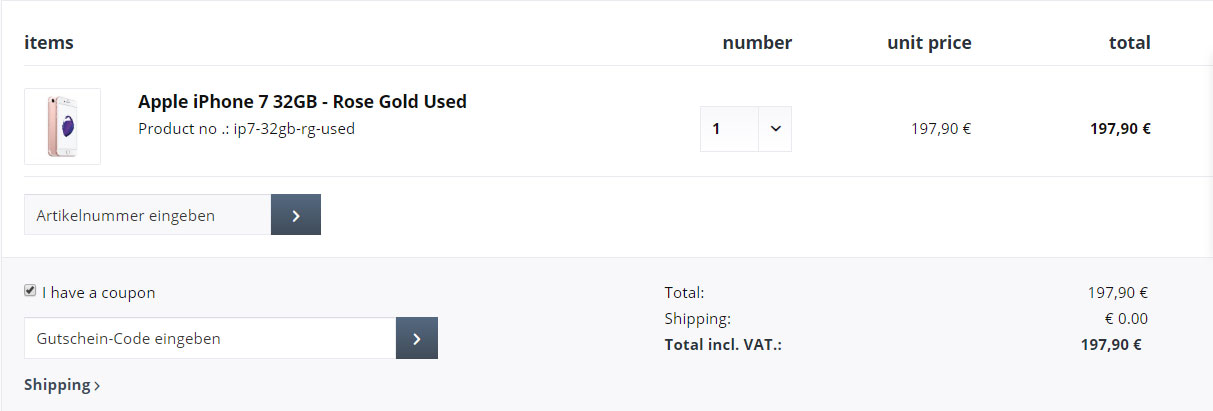Open the Apple iPhone 7 32GB product link
This screenshot has height=411, width=1213.
click(x=302, y=102)
